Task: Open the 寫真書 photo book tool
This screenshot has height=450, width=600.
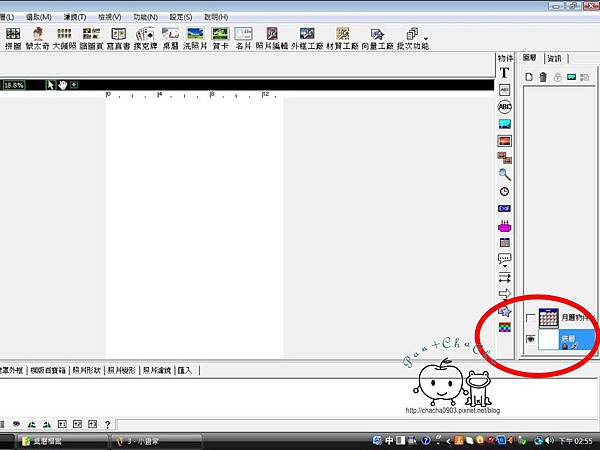Action: pos(119,38)
